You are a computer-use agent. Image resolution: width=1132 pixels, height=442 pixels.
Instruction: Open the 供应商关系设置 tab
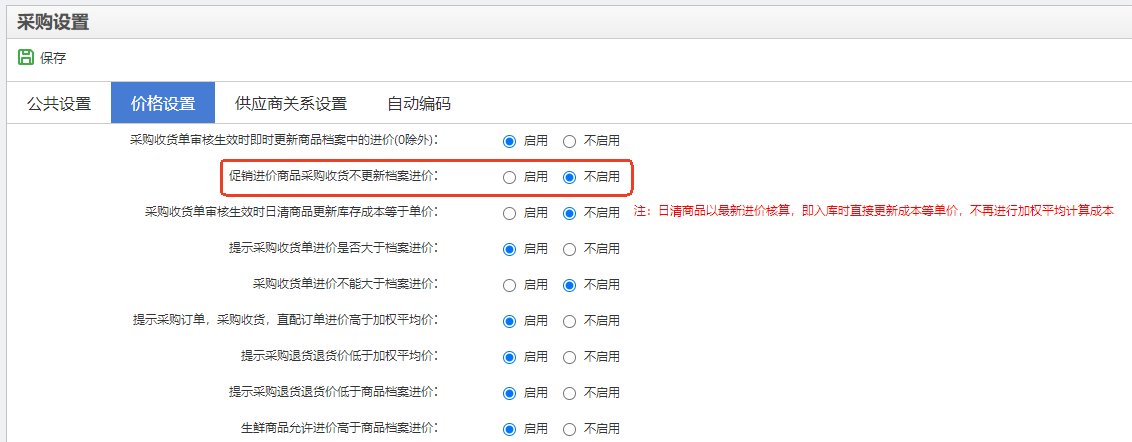point(291,104)
